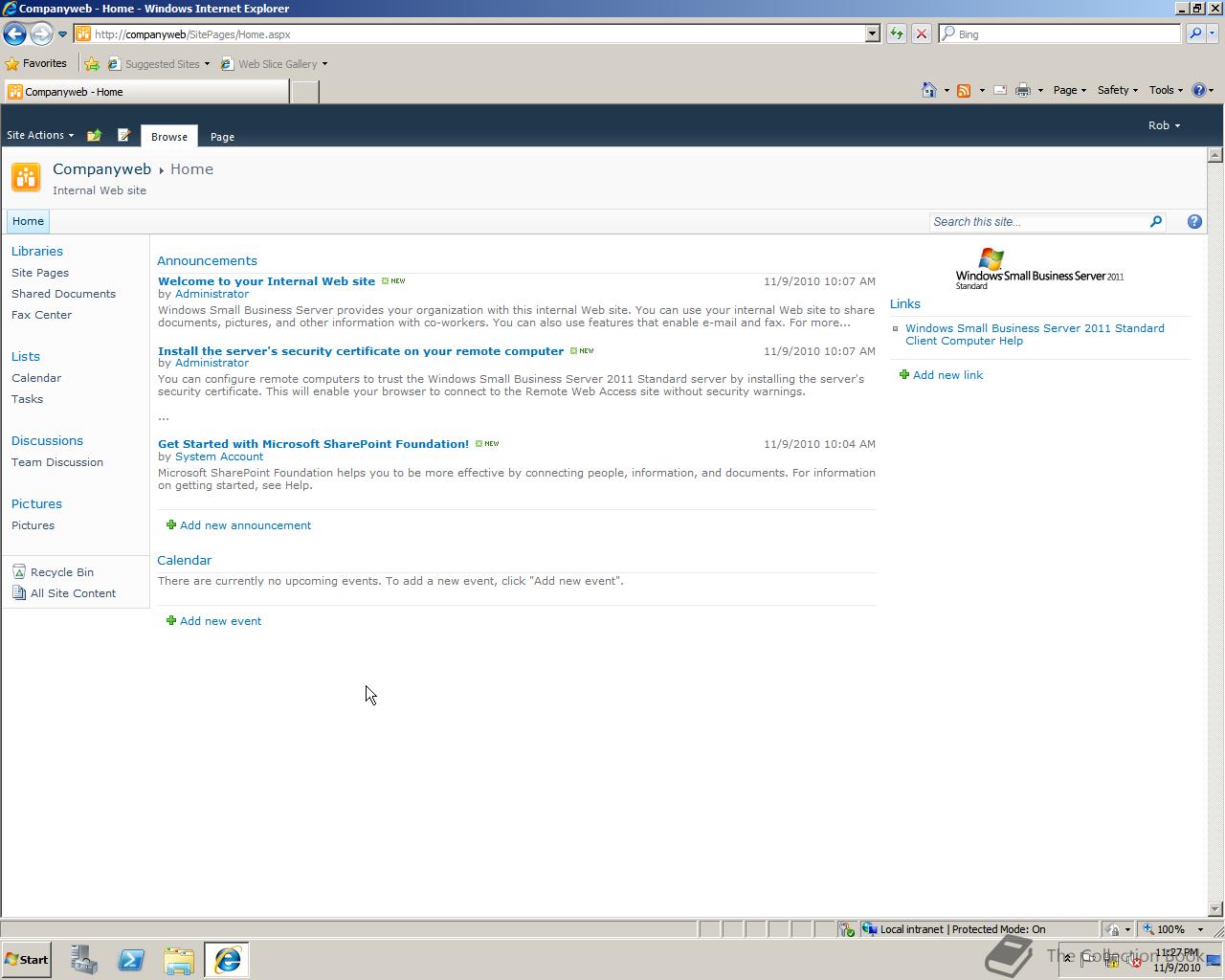Screen dimensions: 1225x980
Task: Click the Read Mail envelope icon
Action: 1000,90
